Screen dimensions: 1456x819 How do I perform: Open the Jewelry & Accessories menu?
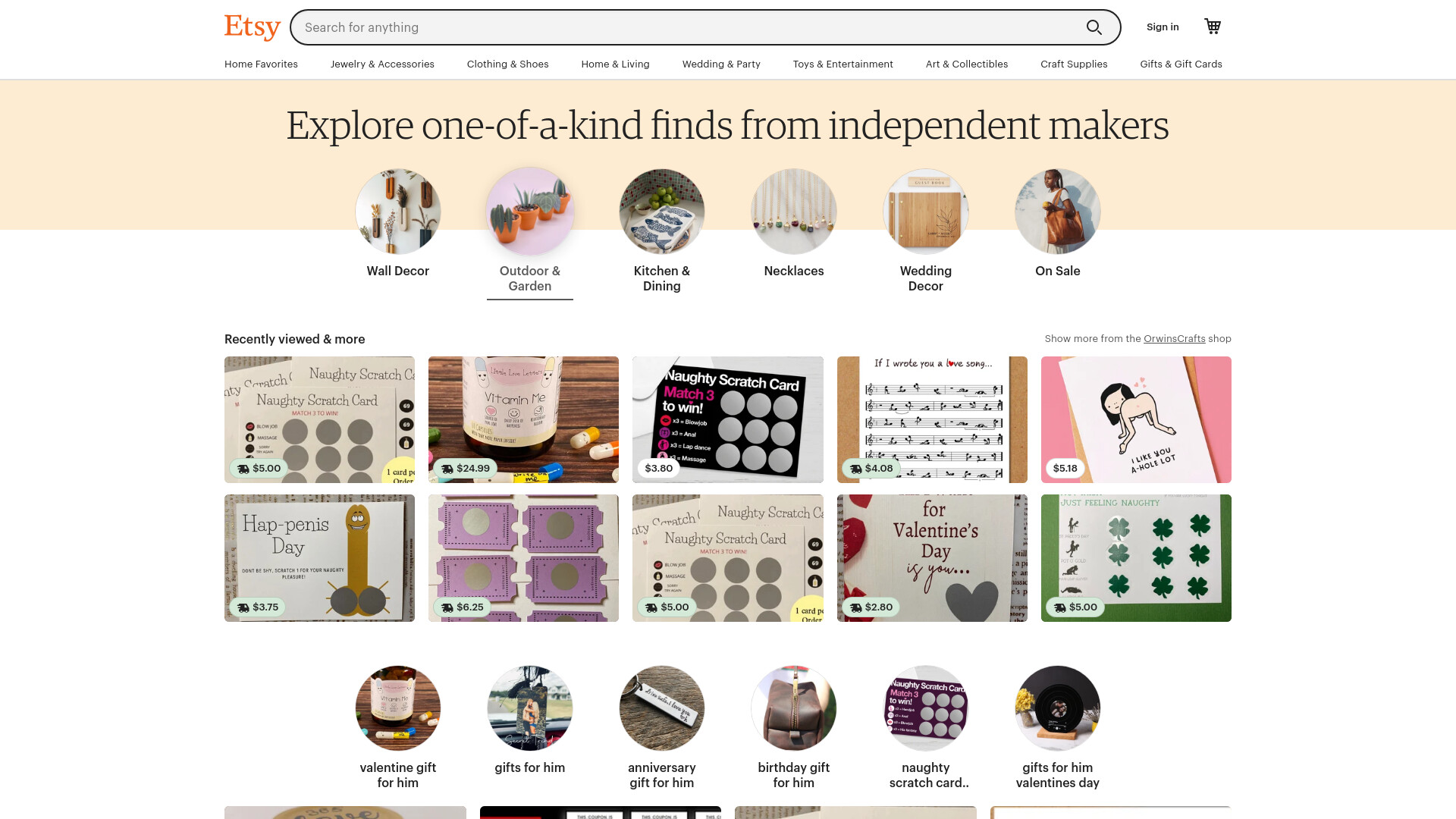tap(382, 64)
